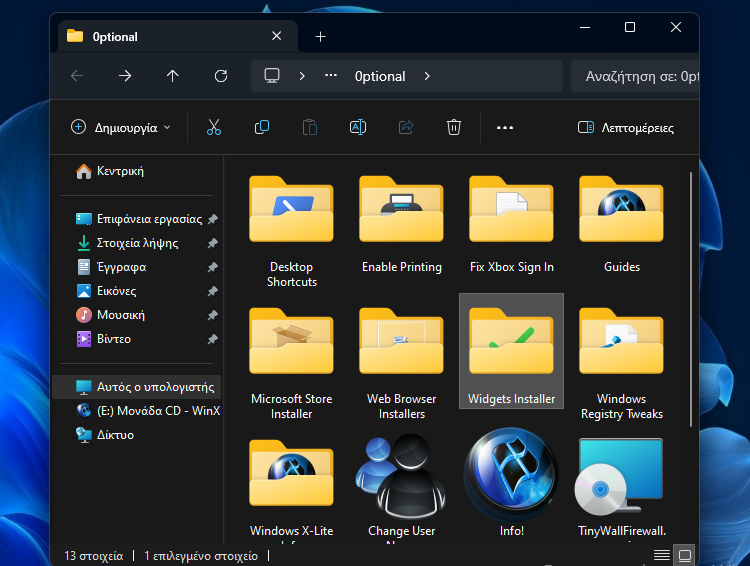This screenshot has height=566, width=750.
Task: Click the 13 στοιχεία status text
Action: (x=94, y=555)
